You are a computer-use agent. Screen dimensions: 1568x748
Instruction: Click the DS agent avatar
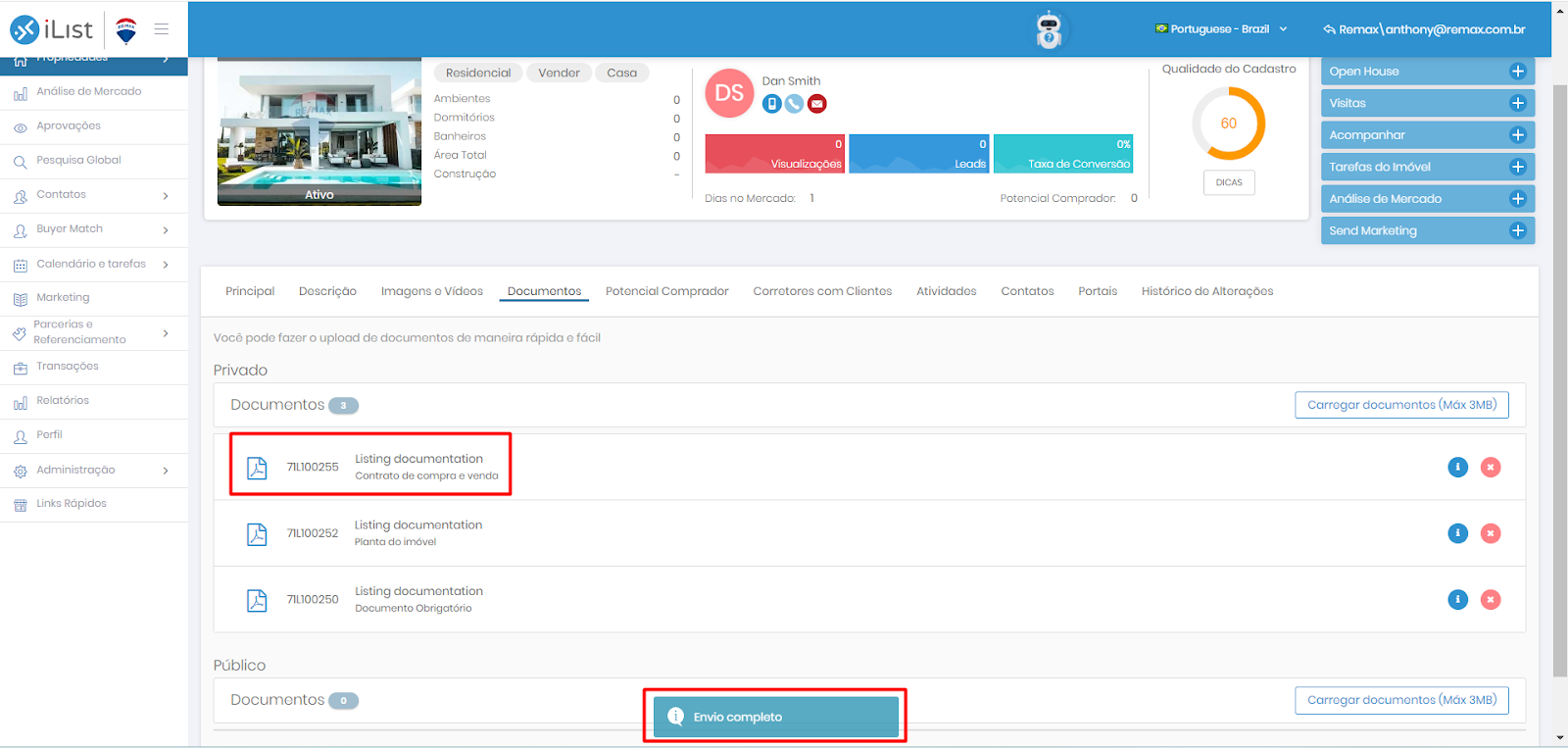point(729,93)
